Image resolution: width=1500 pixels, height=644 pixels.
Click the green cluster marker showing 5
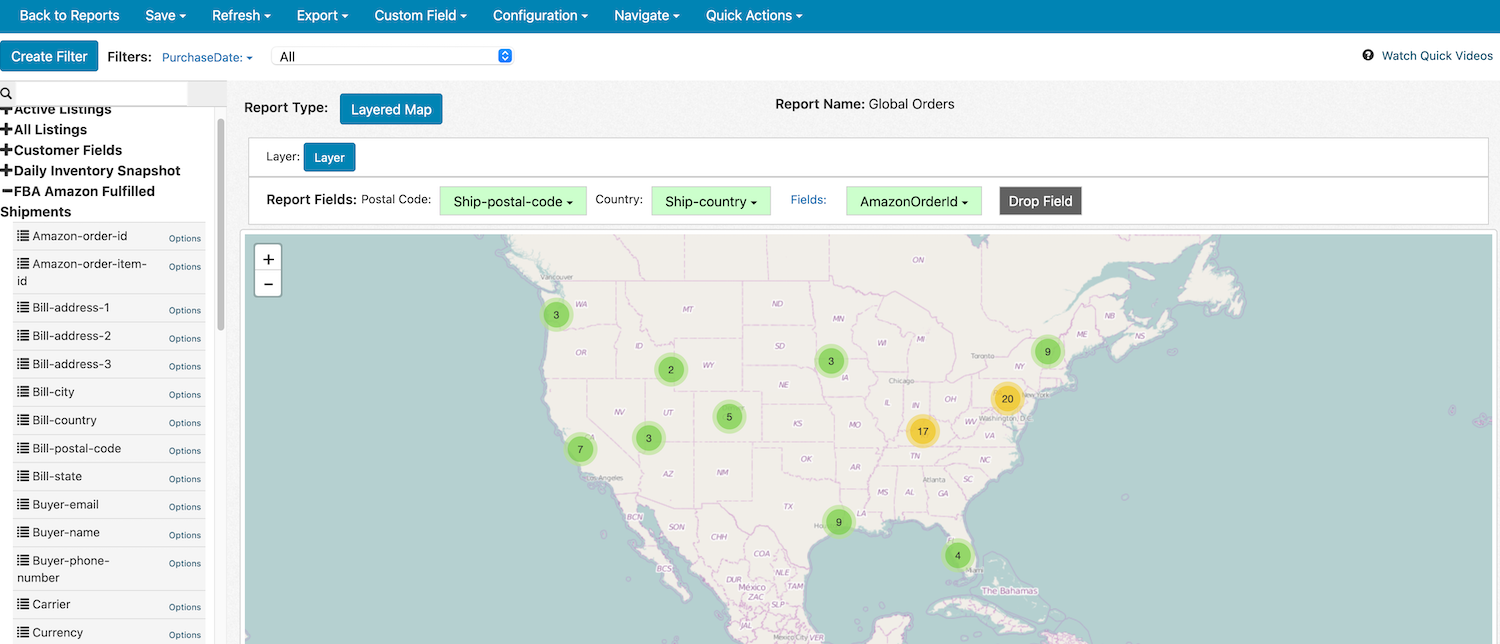pyautogui.click(x=729, y=417)
